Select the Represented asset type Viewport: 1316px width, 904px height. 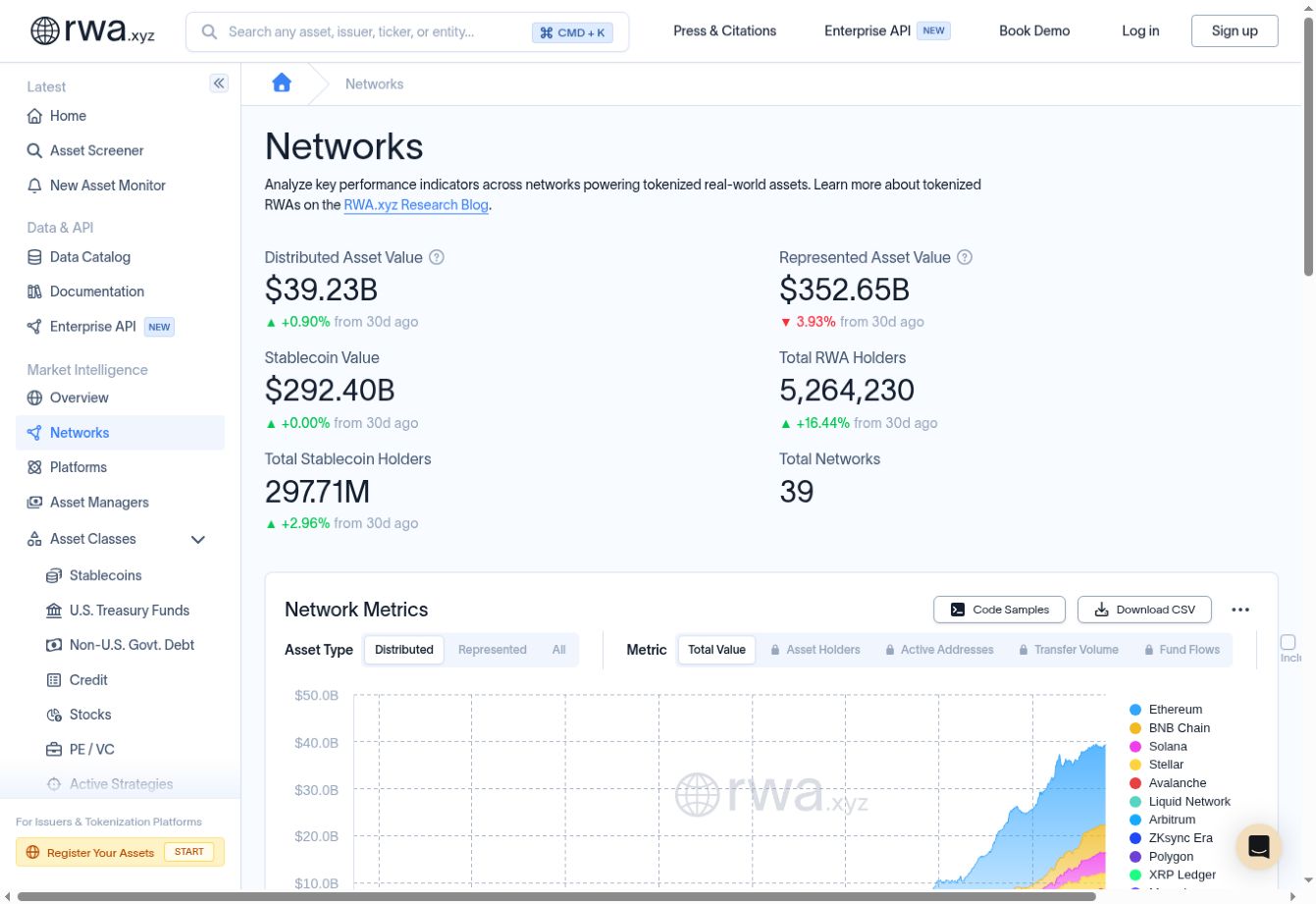[493, 650]
